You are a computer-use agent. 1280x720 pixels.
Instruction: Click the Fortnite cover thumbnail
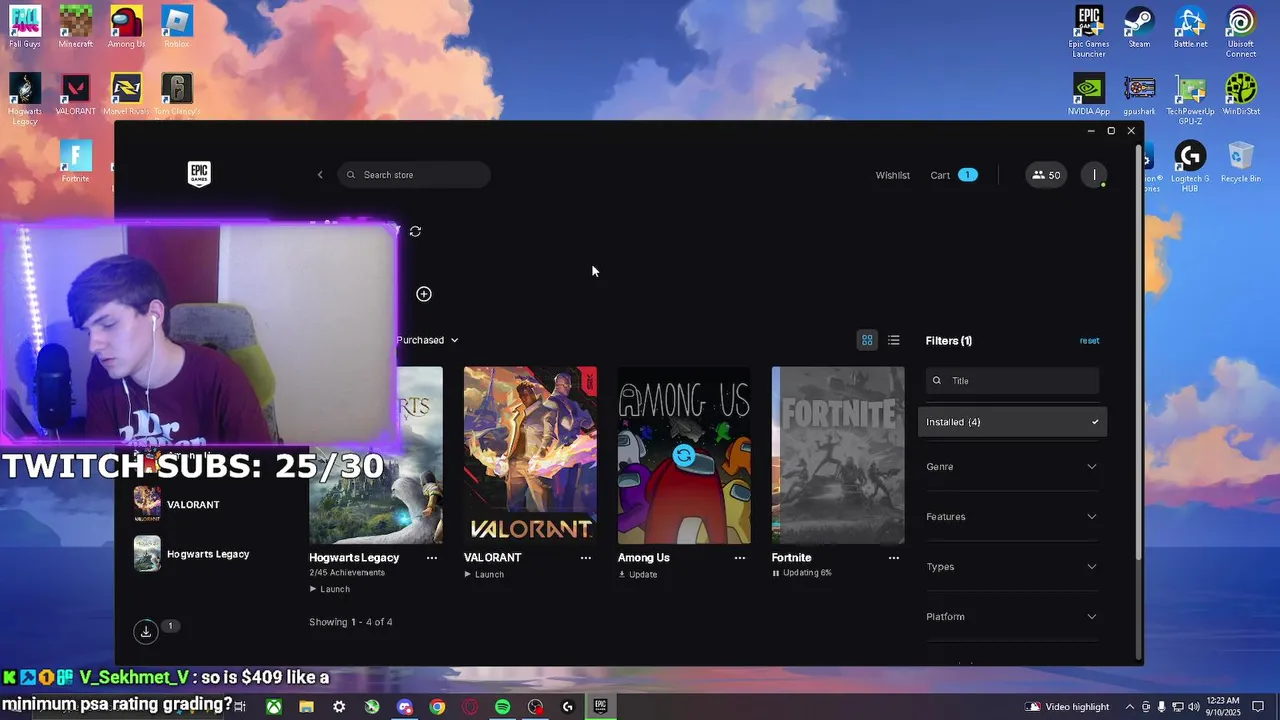click(838, 455)
